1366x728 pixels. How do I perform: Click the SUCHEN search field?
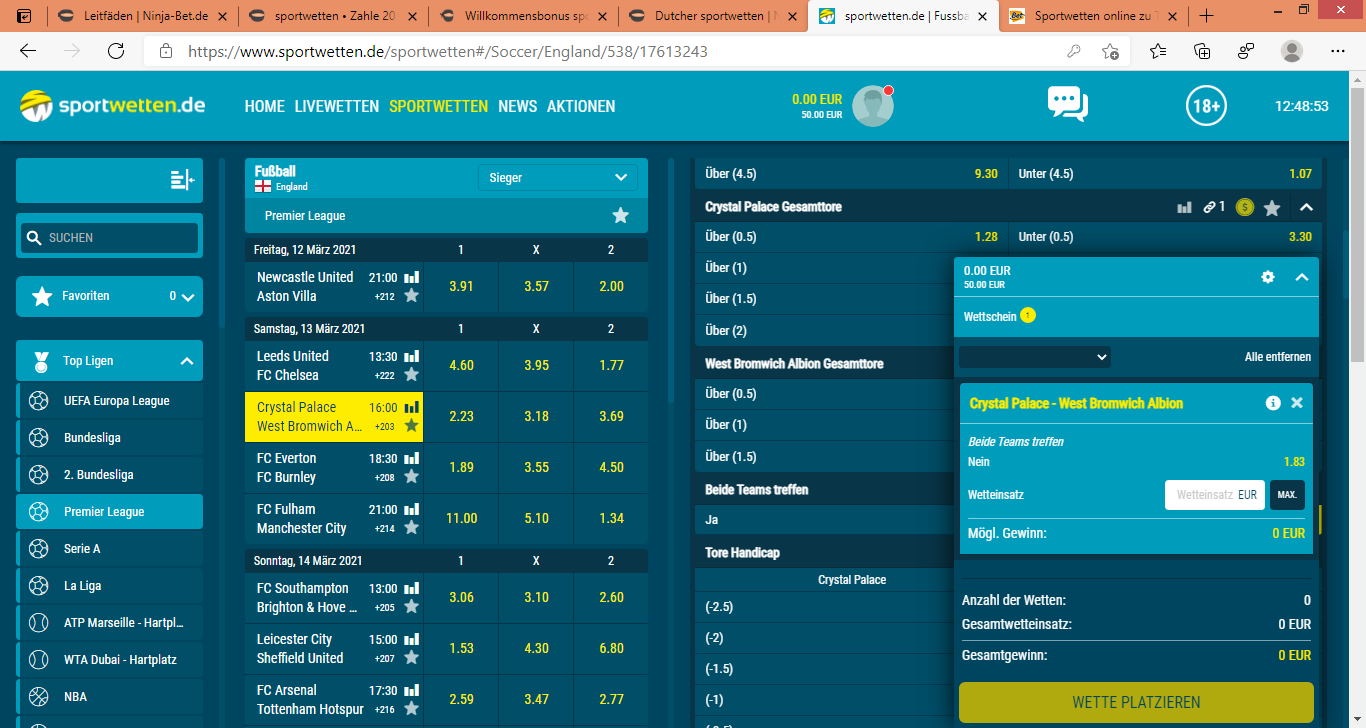[x=109, y=238]
